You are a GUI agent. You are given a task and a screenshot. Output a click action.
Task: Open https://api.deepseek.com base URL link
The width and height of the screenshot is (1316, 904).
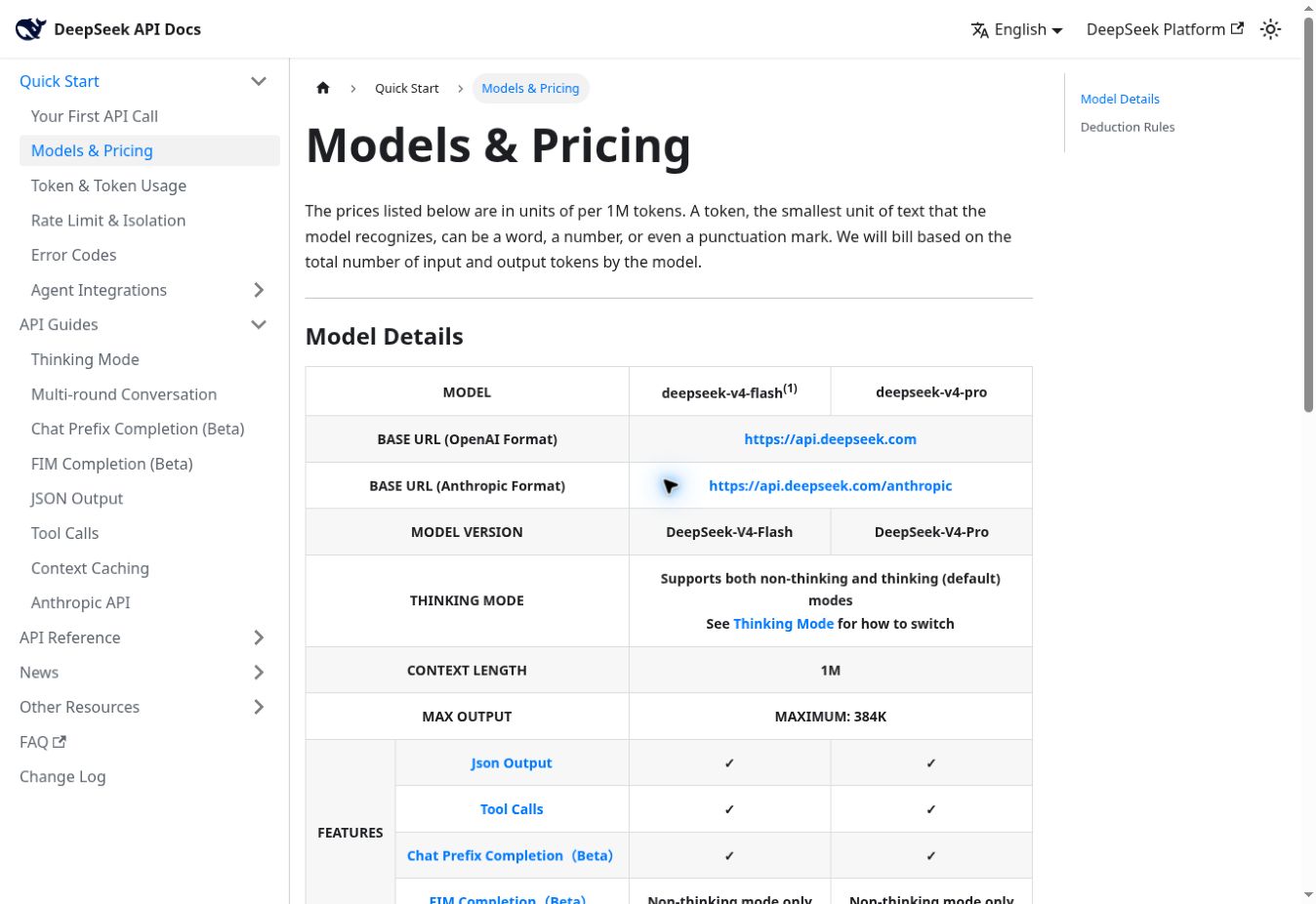point(831,439)
